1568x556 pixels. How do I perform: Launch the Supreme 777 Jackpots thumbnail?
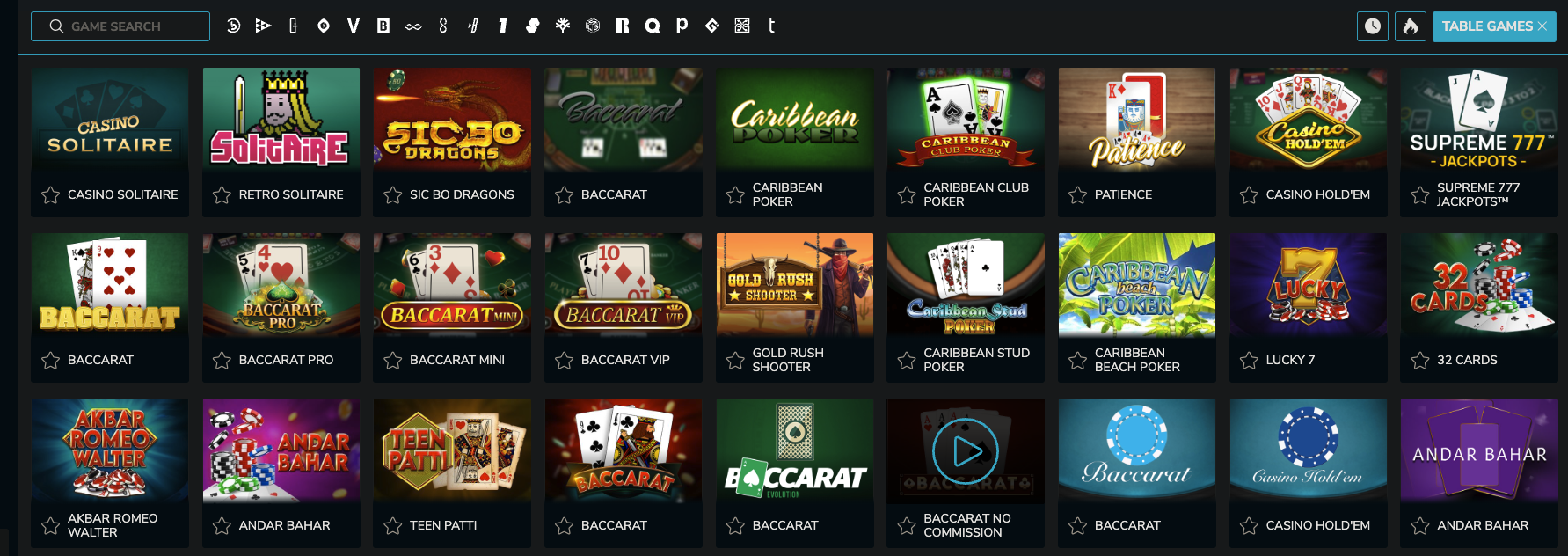point(1479,119)
